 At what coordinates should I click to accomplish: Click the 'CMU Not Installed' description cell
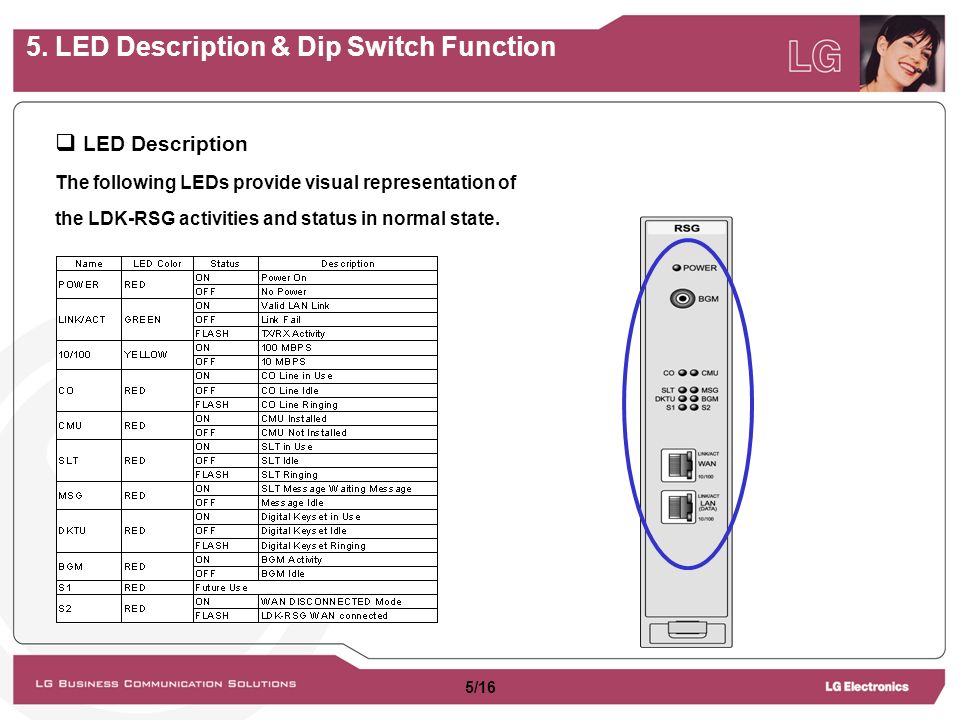[x=348, y=433]
